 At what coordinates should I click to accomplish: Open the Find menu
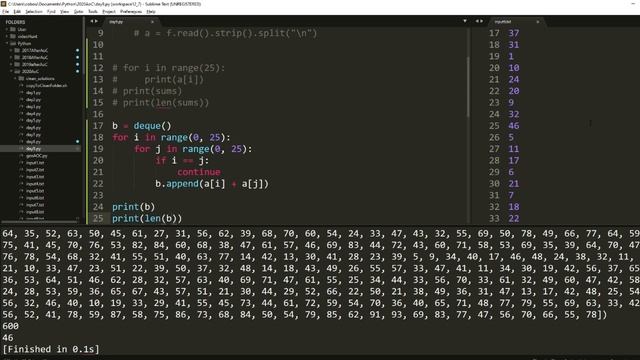[x=51, y=11]
